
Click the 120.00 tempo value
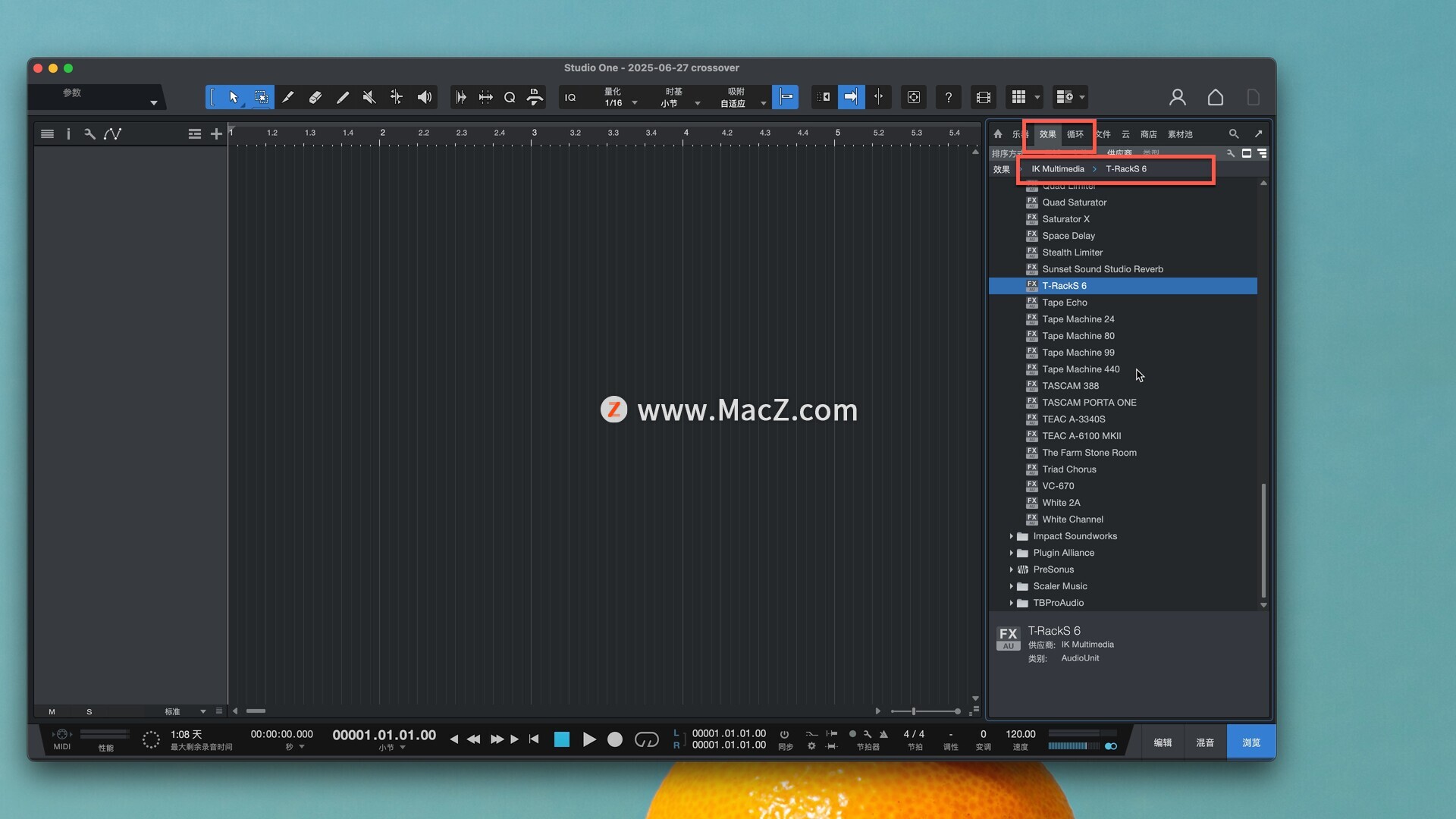1020,734
